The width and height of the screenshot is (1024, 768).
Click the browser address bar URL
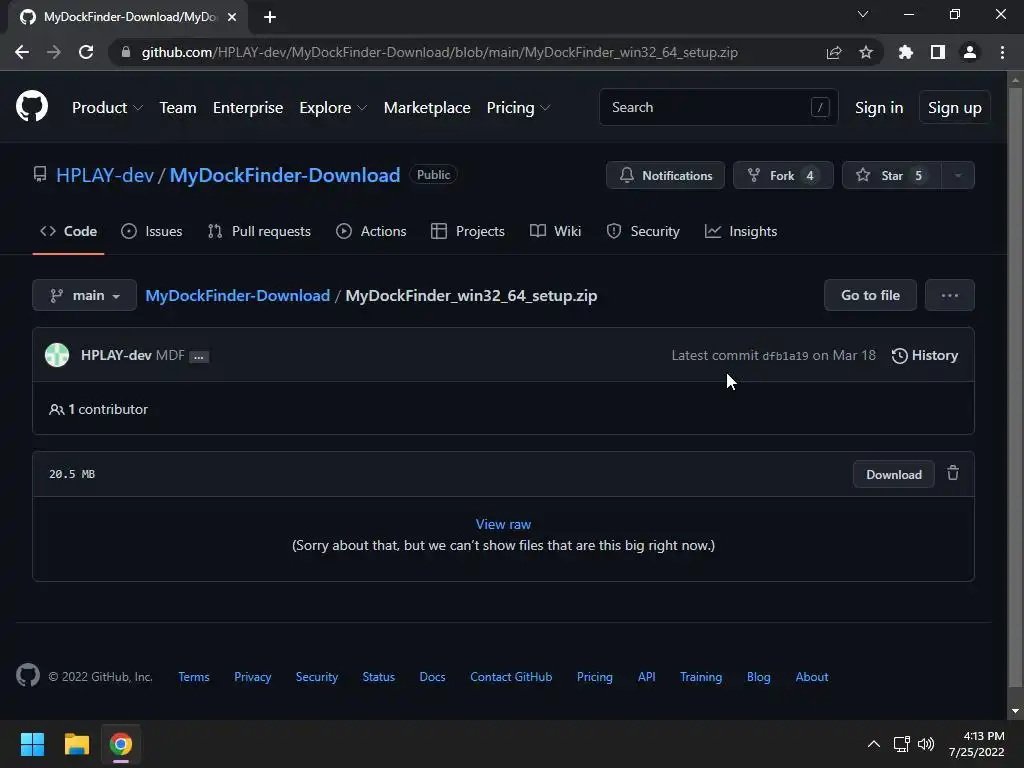click(440, 52)
